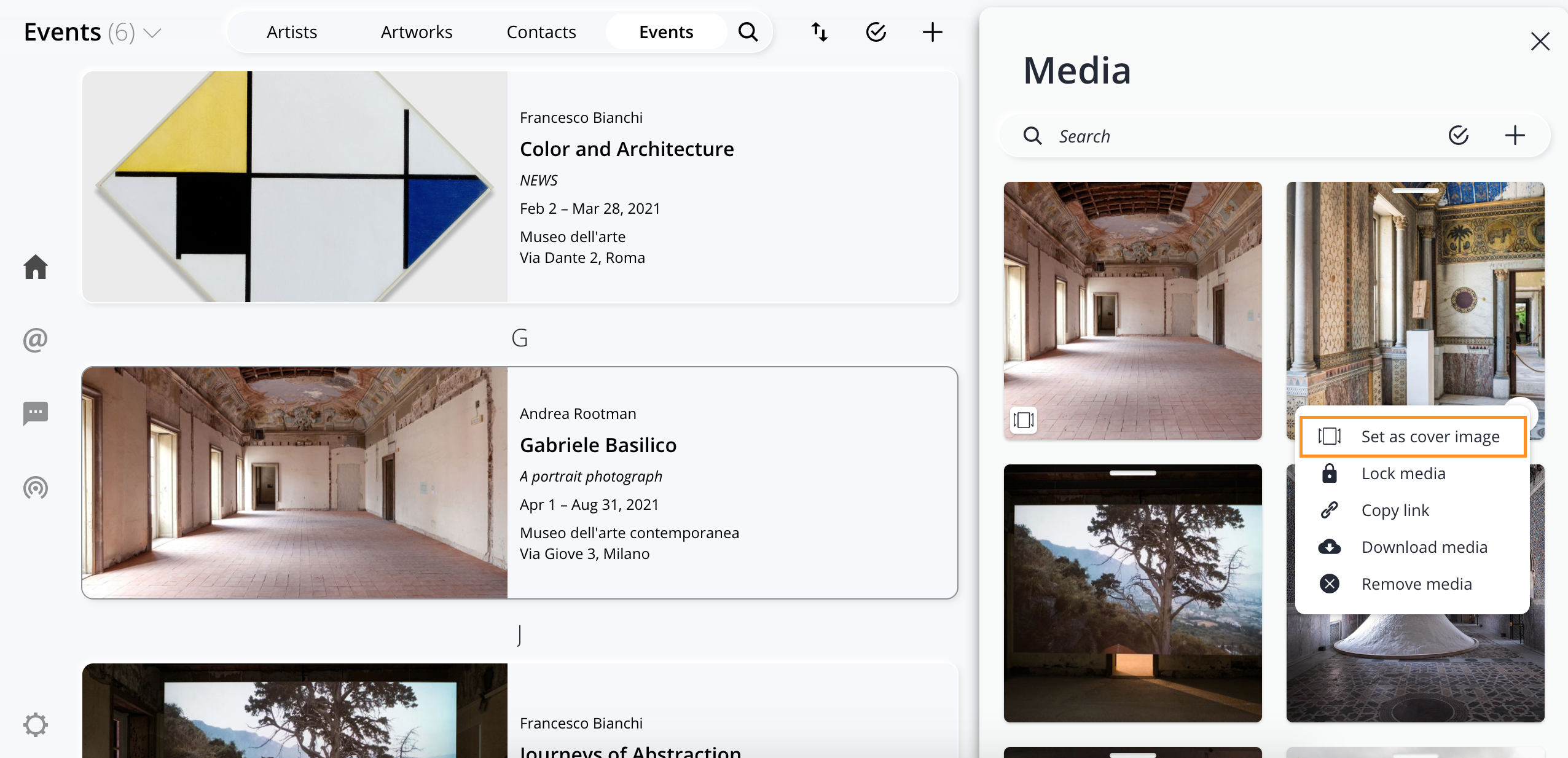Click the G section letter header
Viewport: 1568px width, 758px height.
(520, 338)
